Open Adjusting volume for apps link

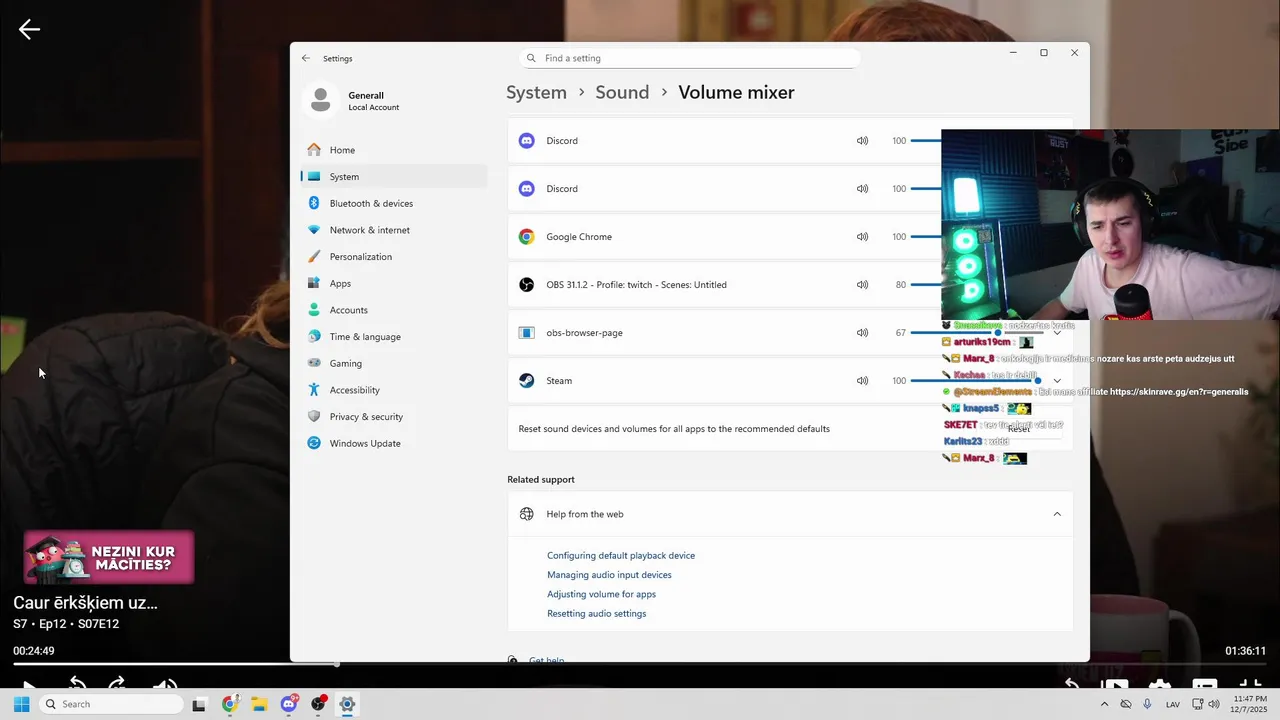coord(601,594)
